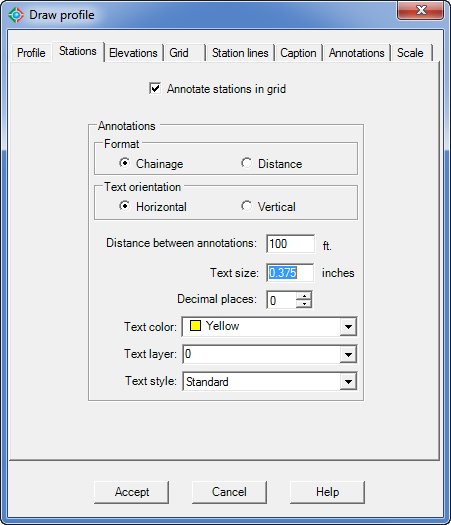Close the Draw profile dialog

(421, 10)
